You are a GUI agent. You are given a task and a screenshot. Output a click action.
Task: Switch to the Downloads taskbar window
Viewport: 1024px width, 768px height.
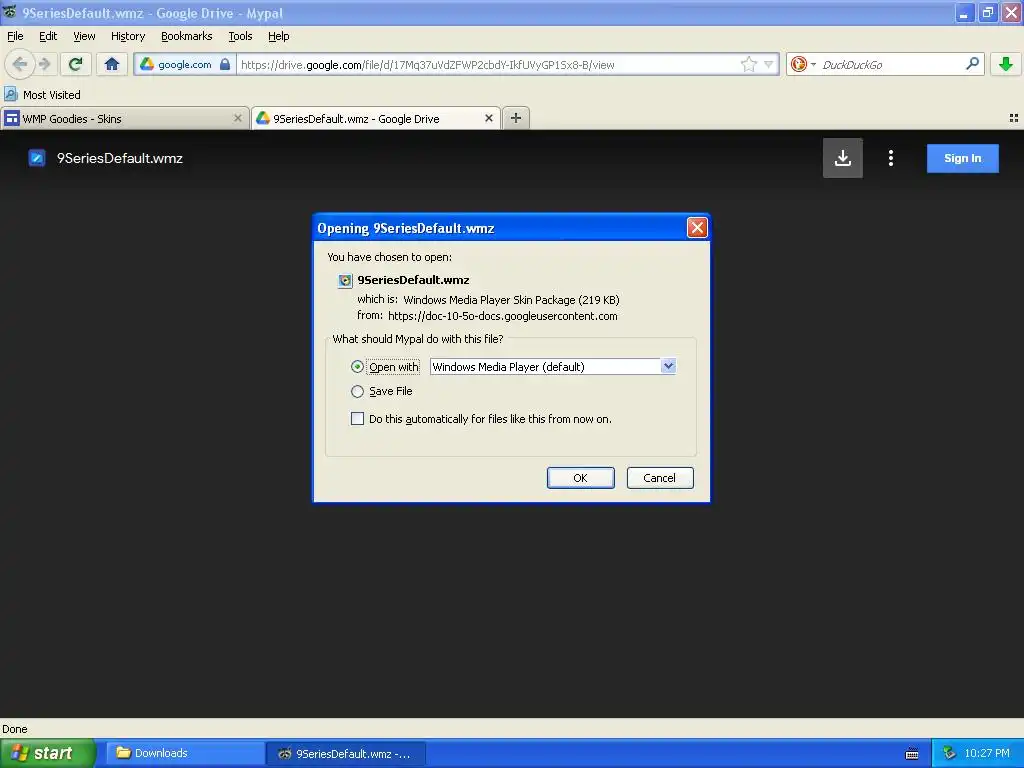(x=185, y=753)
